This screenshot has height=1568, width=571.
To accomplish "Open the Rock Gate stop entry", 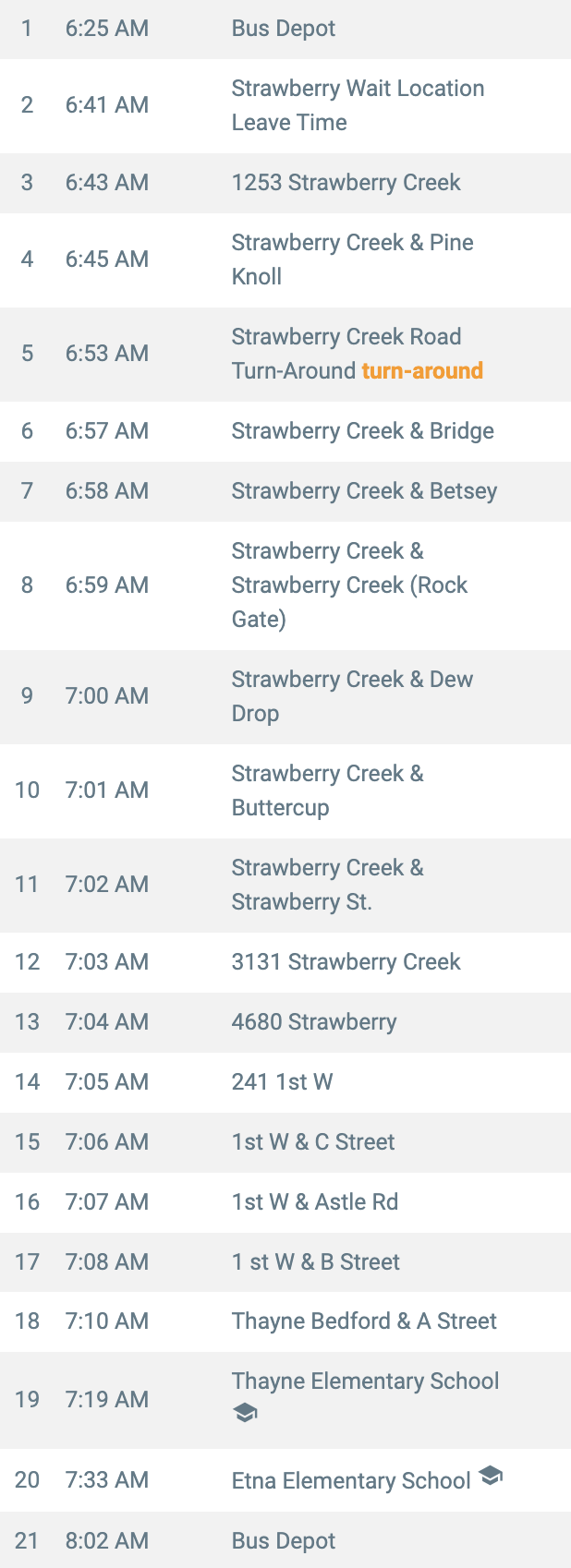I will [285, 586].
